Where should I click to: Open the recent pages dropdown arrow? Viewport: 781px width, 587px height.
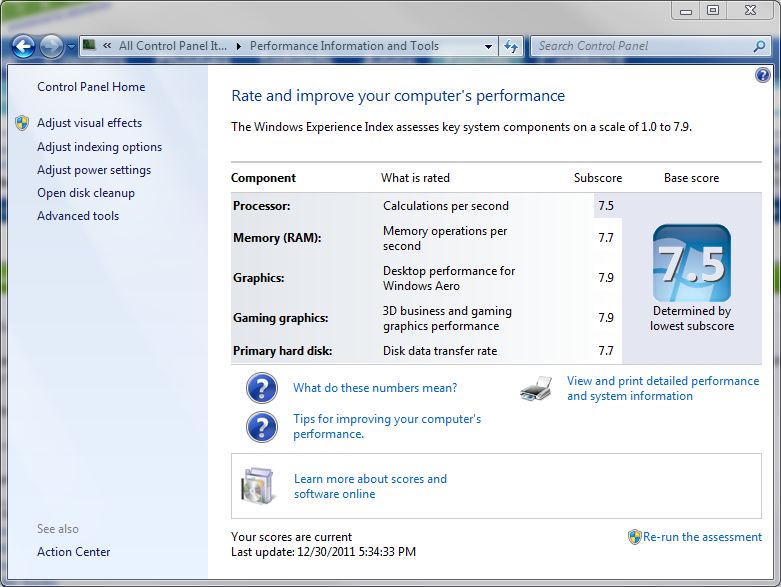click(71, 47)
